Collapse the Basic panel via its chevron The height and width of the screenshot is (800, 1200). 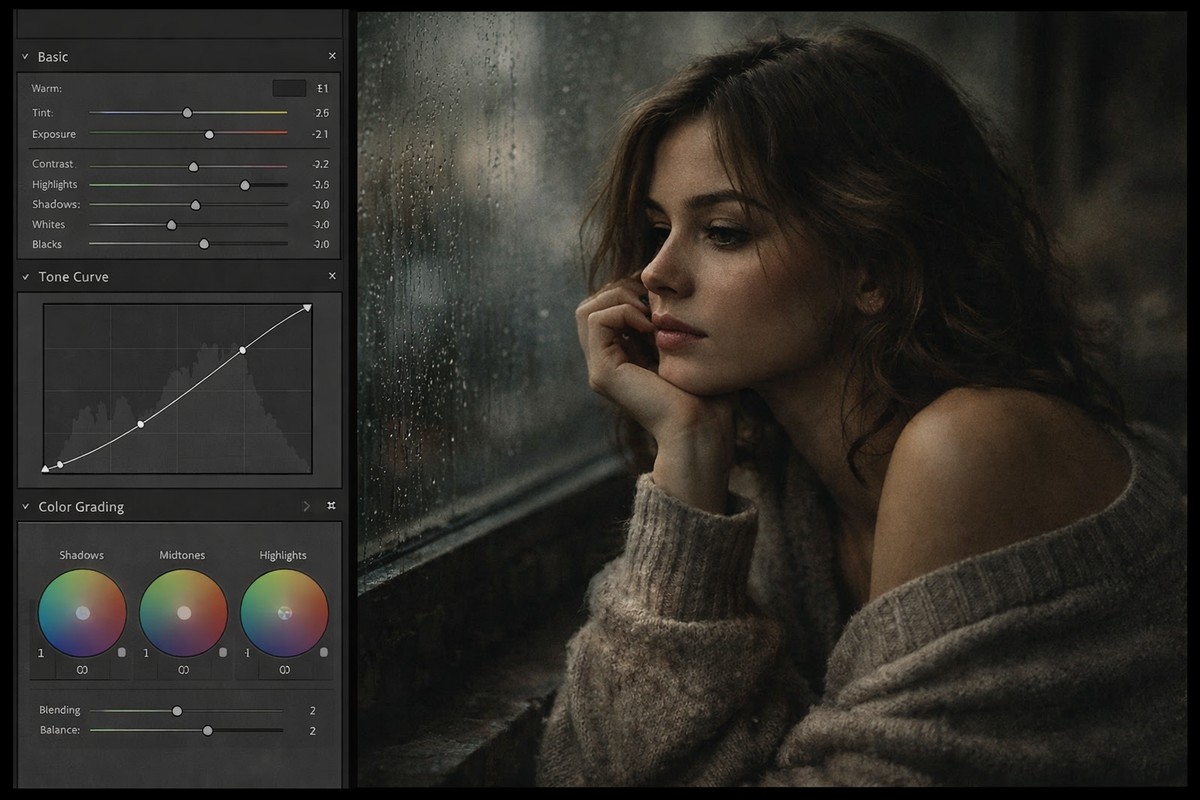tap(25, 57)
